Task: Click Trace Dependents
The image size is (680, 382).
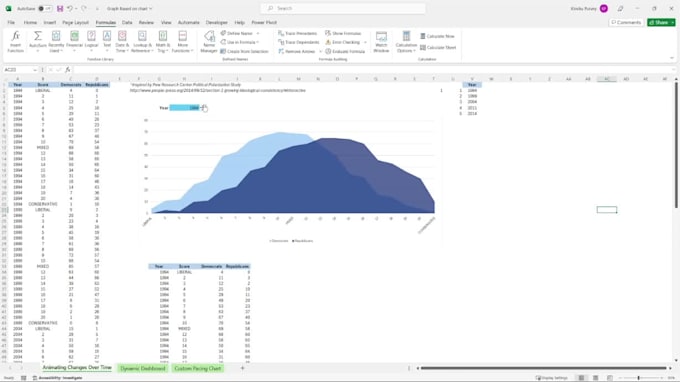Action: pyautogui.click(x=298, y=42)
